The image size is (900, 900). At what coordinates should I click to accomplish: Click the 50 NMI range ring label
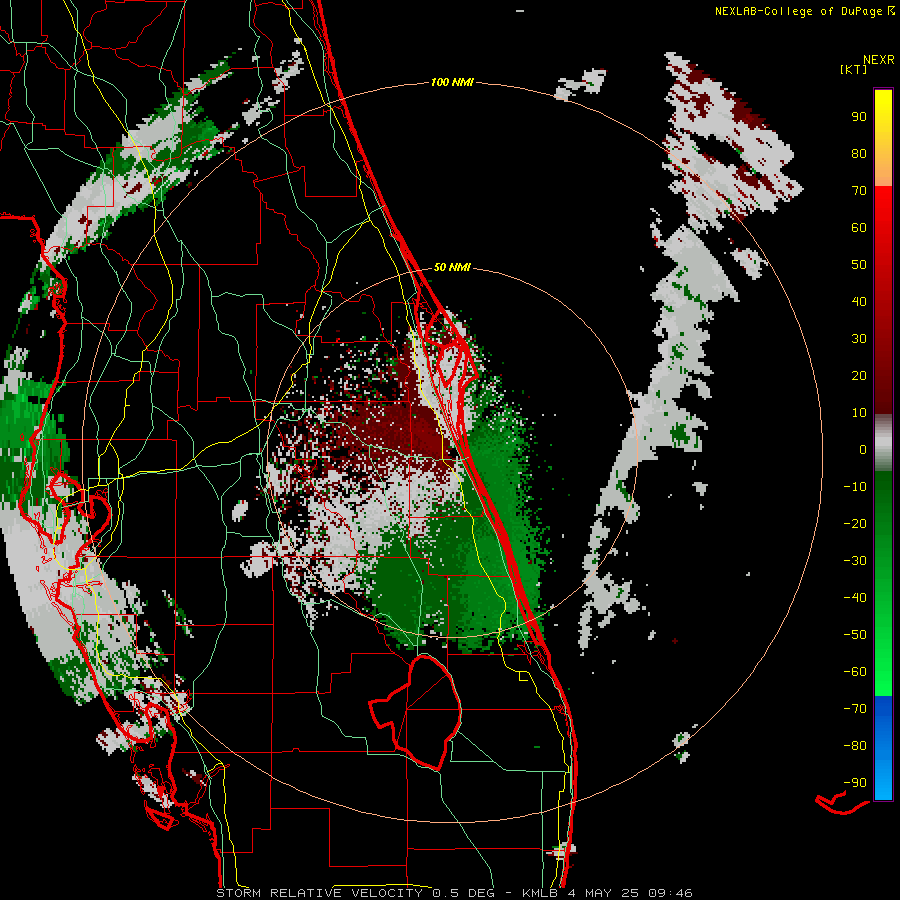pyautogui.click(x=452, y=267)
